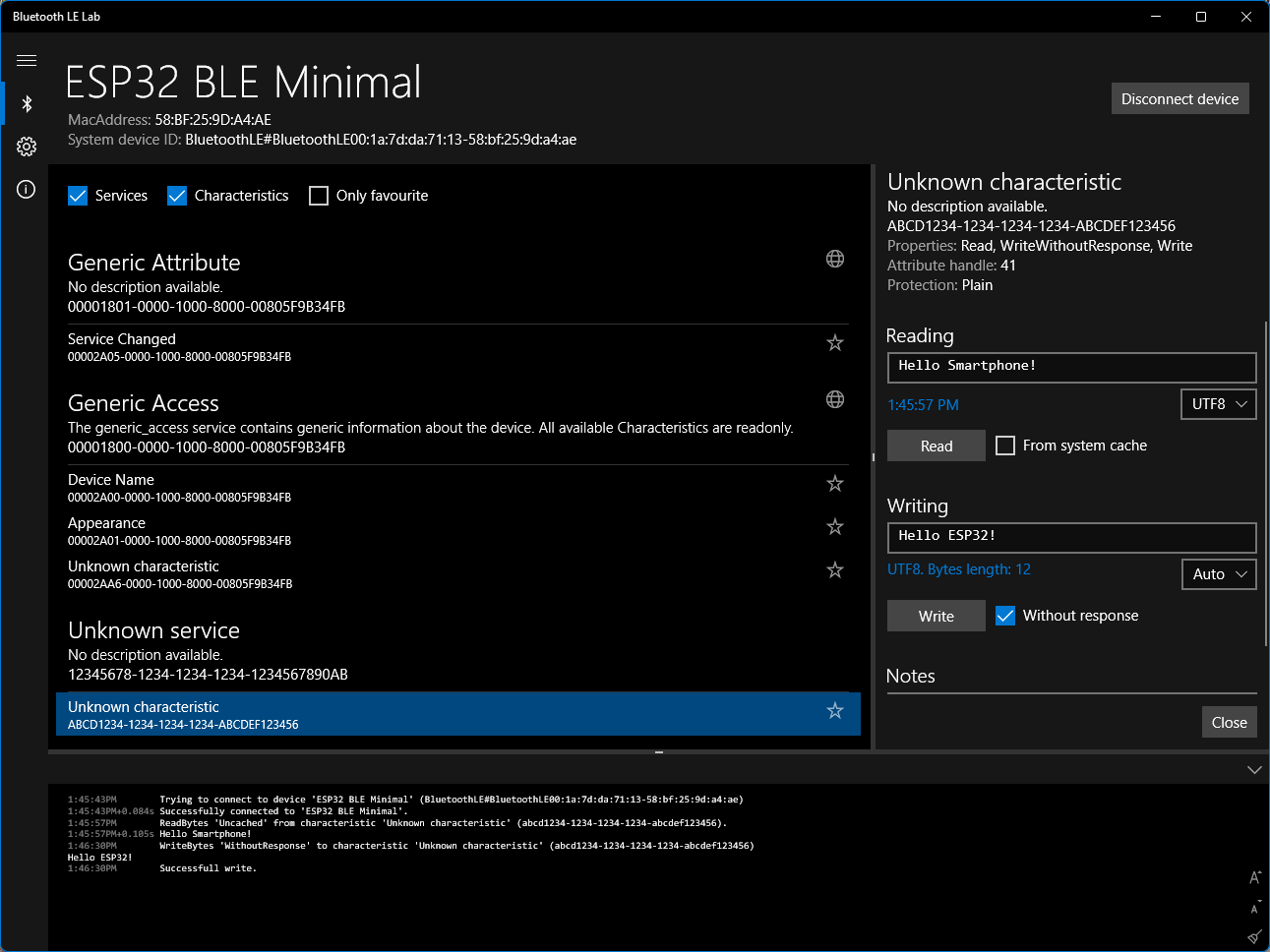The image size is (1270, 952).
Task: Click the Generic Access service heading
Action: pyautogui.click(x=144, y=403)
